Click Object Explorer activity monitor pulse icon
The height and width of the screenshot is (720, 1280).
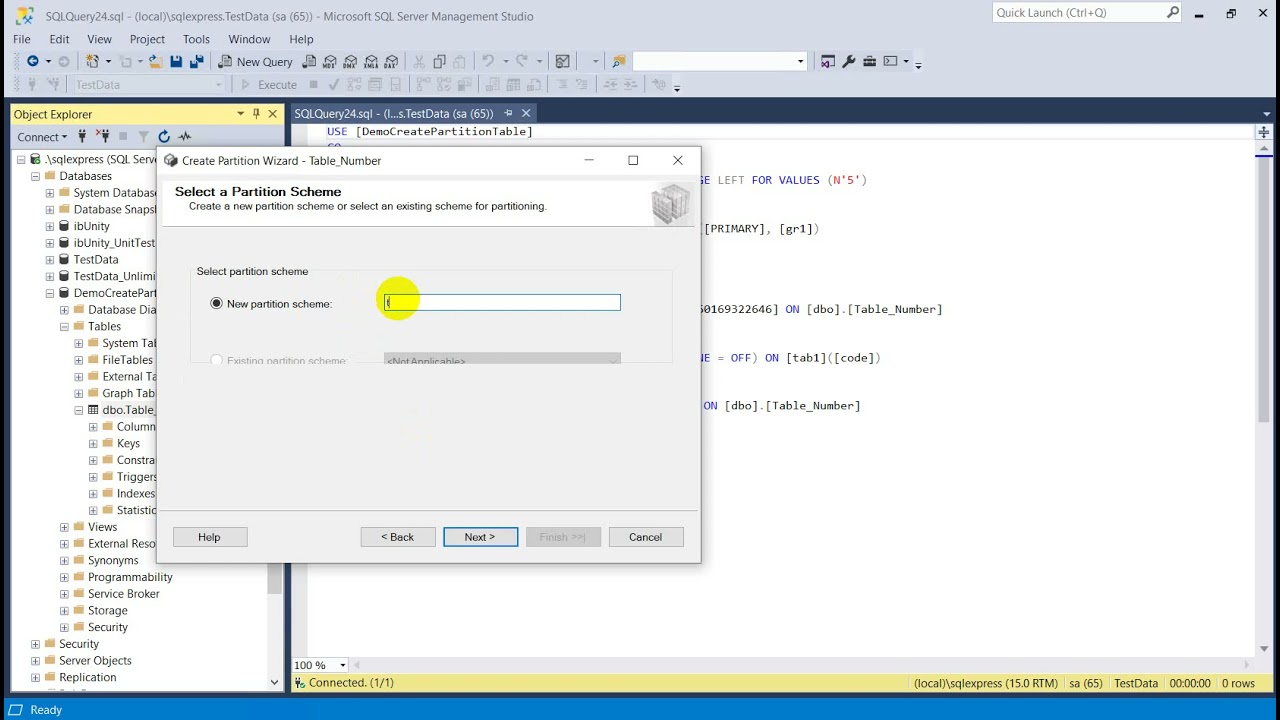pos(185,136)
